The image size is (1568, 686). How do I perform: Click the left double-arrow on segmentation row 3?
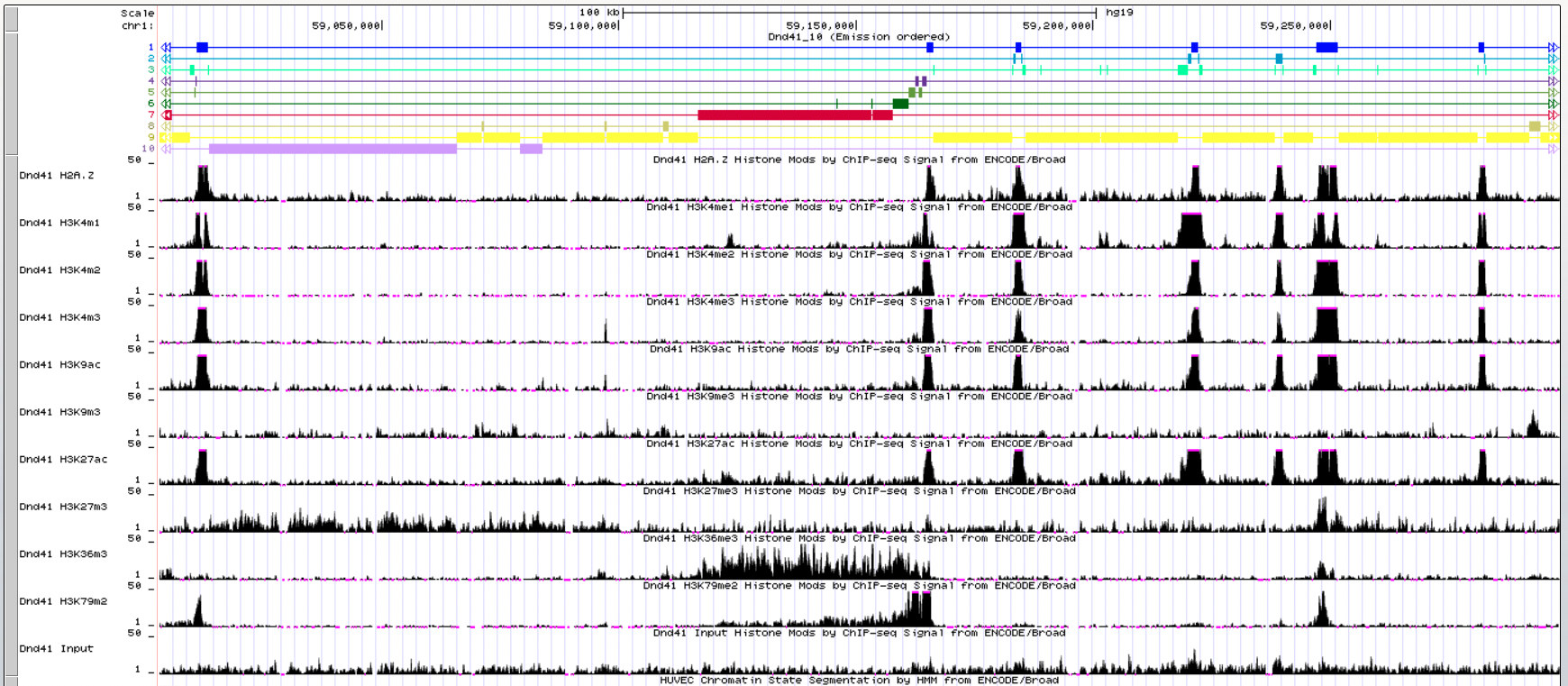(x=166, y=69)
